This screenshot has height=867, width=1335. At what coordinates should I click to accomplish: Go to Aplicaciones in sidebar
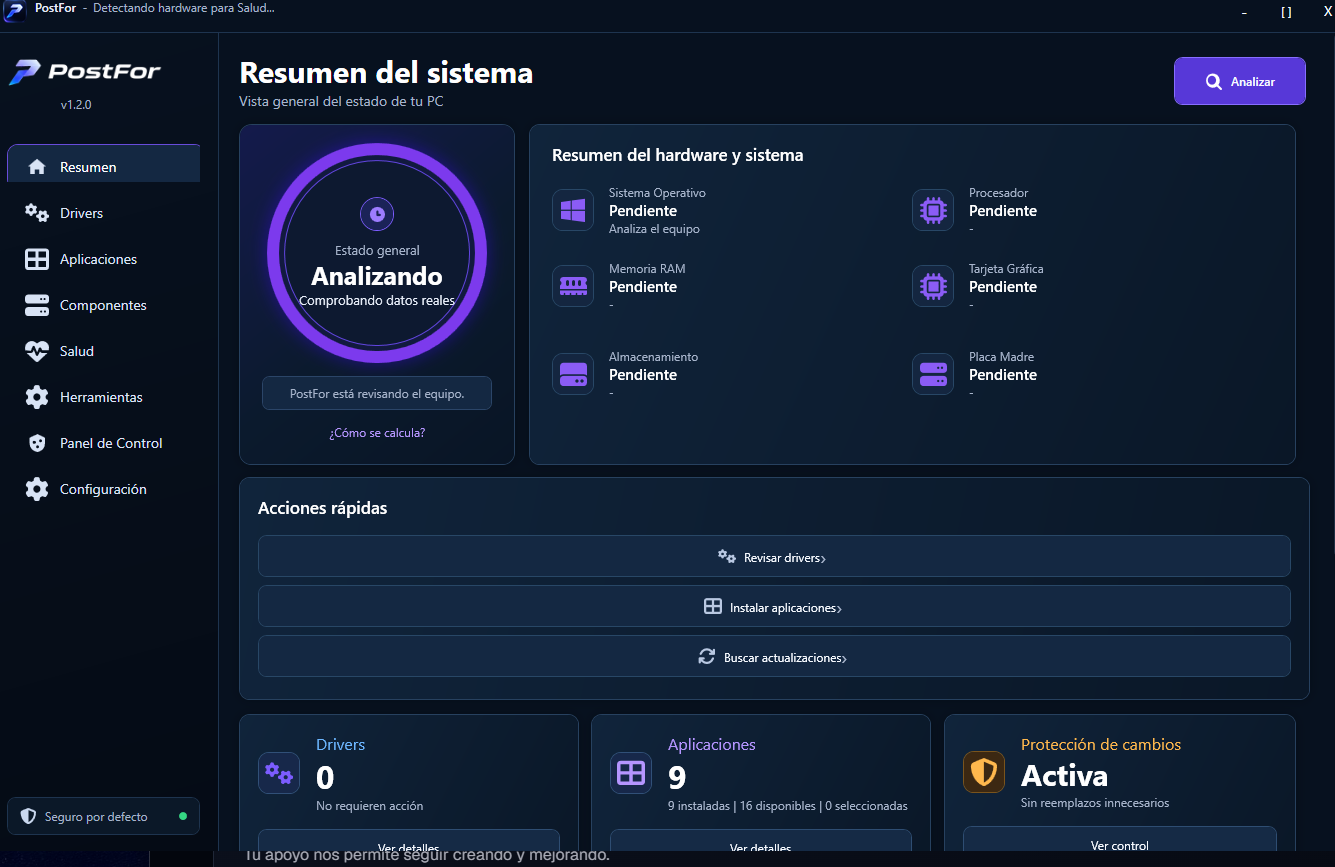point(104,259)
